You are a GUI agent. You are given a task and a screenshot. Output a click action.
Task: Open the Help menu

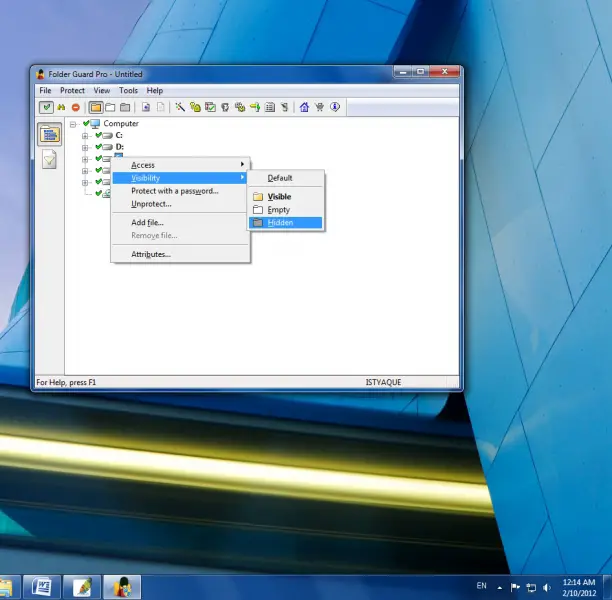155,91
